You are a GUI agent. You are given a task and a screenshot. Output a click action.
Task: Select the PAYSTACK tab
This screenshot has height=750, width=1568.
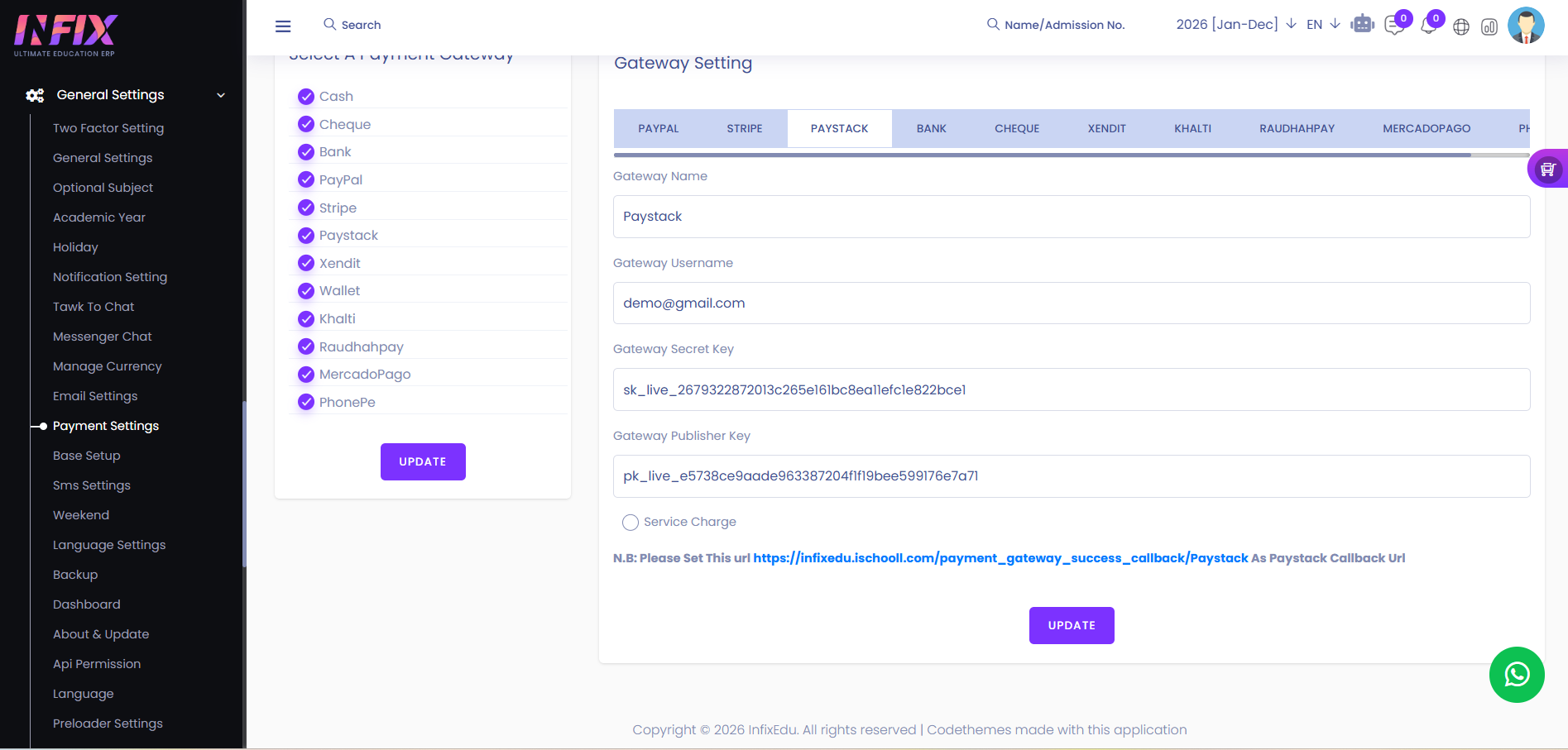click(x=840, y=128)
